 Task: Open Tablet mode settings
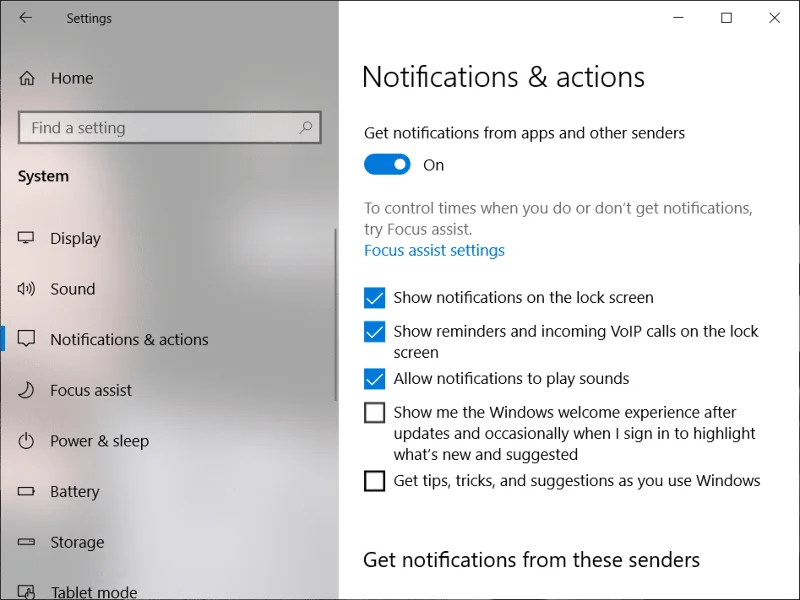point(93,592)
